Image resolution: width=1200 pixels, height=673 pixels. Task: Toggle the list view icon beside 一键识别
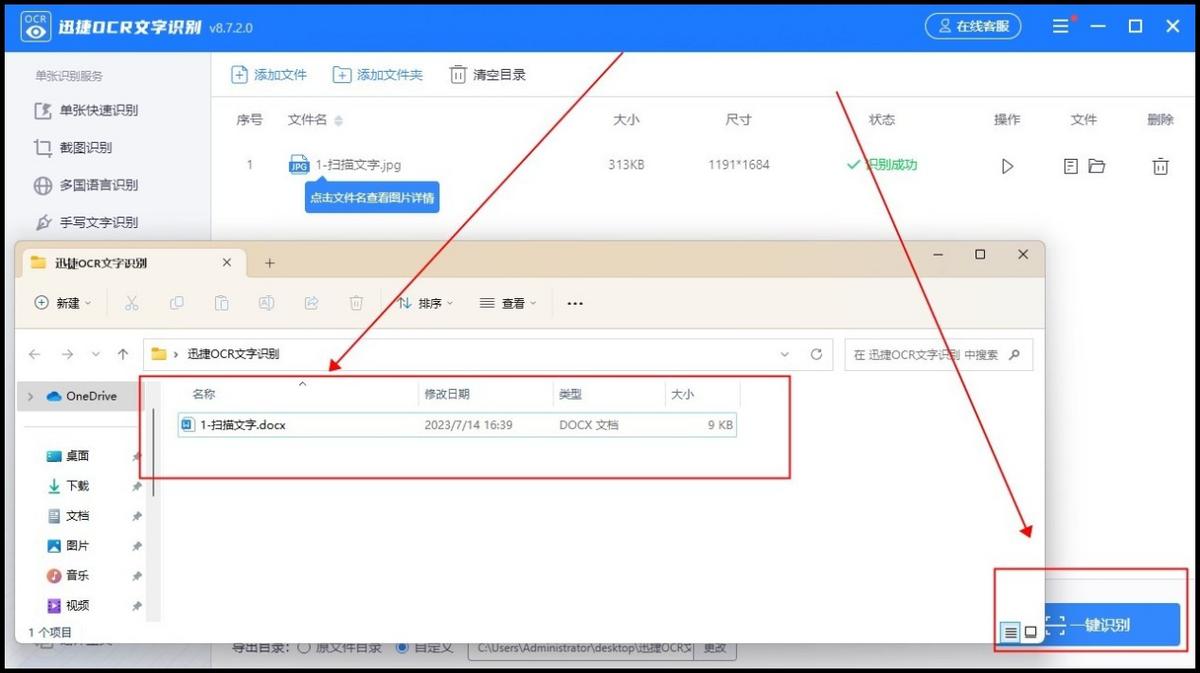(x=1010, y=632)
